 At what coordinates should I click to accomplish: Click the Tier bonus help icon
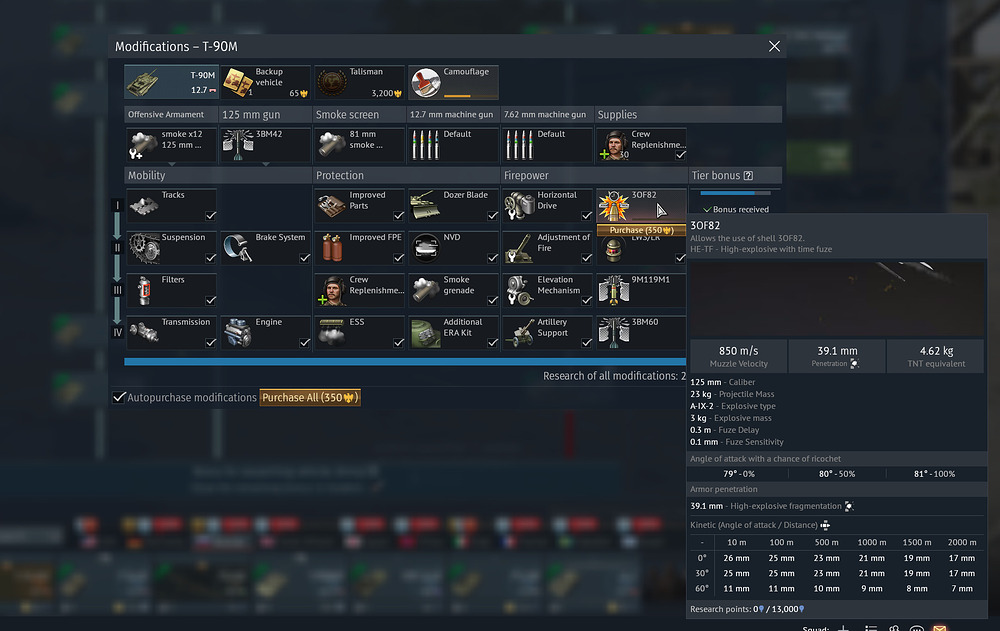(x=748, y=176)
